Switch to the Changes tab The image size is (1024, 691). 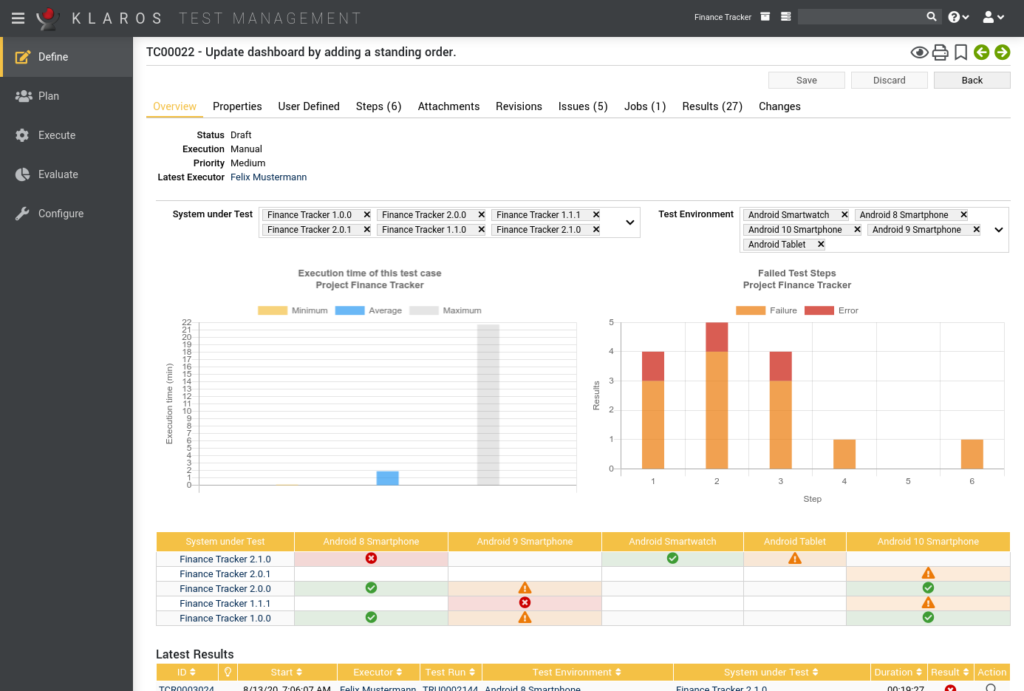click(x=779, y=106)
